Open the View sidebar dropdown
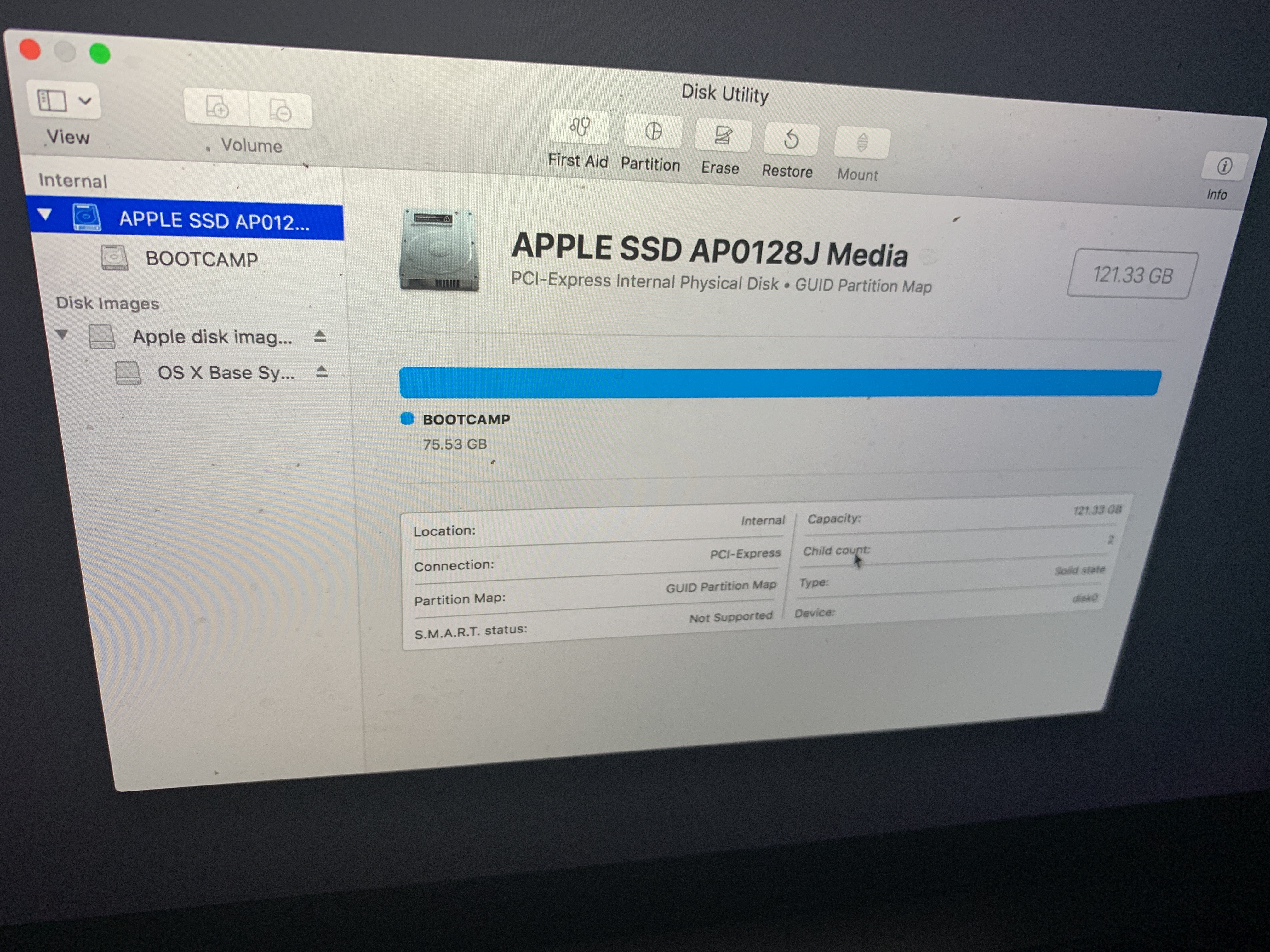The height and width of the screenshot is (952, 1270). 64,100
